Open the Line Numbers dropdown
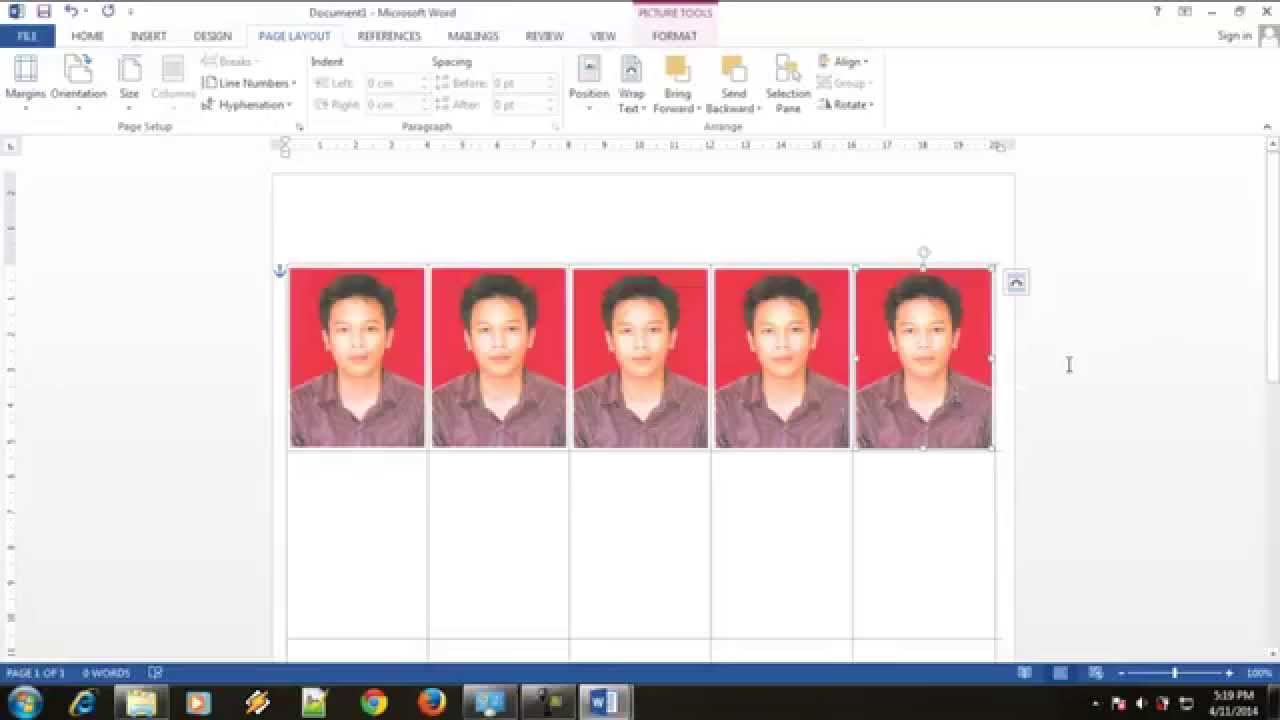The image size is (1280, 720). point(249,83)
